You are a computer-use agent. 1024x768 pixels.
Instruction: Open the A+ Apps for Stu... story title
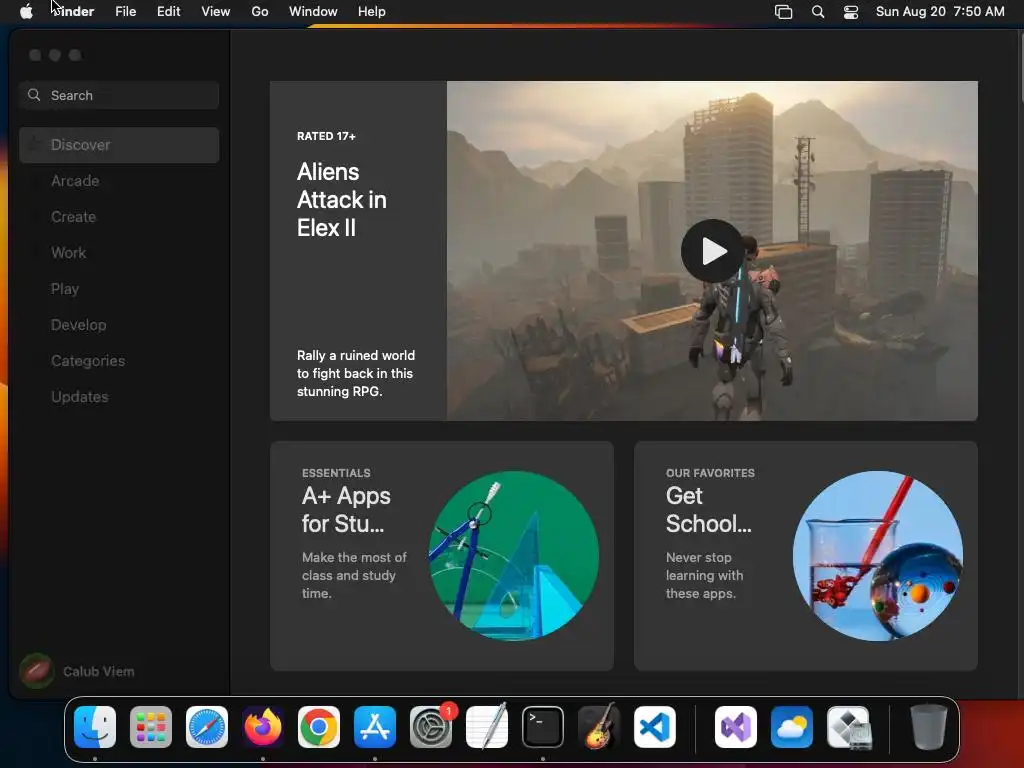coord(346,510)
